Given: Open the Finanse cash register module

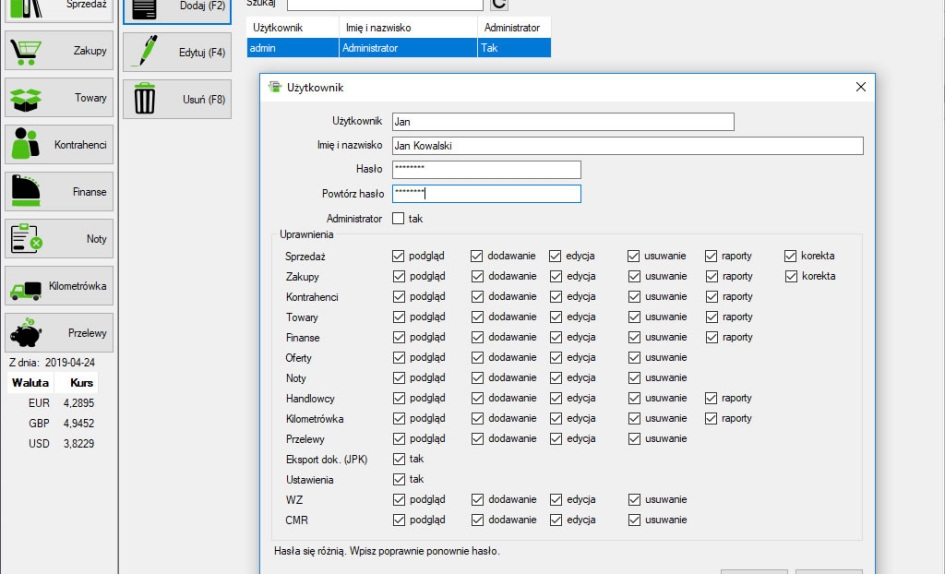Looking at the screenshot, I should (x=59, y=192).
